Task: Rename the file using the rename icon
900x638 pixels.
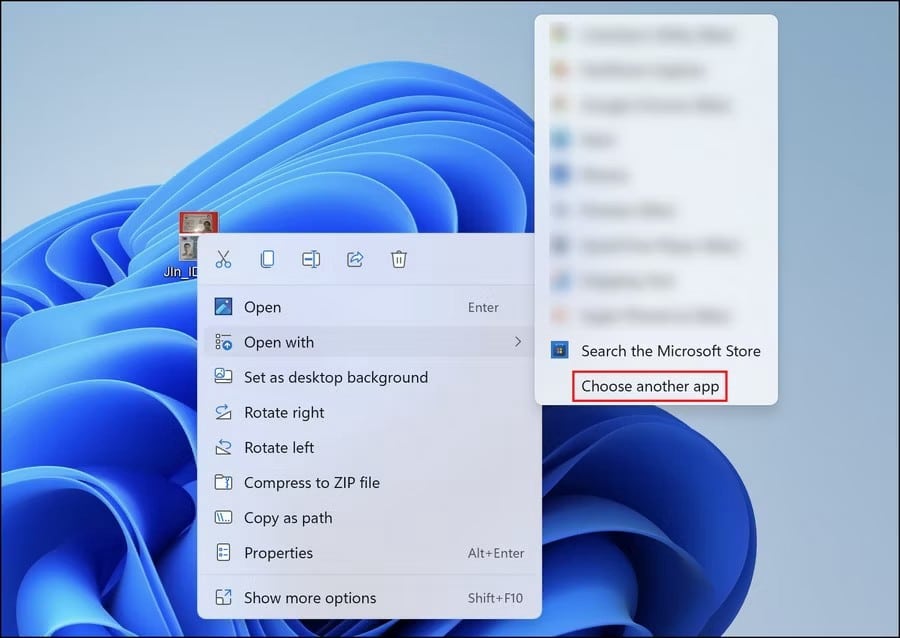Action: coord(310,259)
